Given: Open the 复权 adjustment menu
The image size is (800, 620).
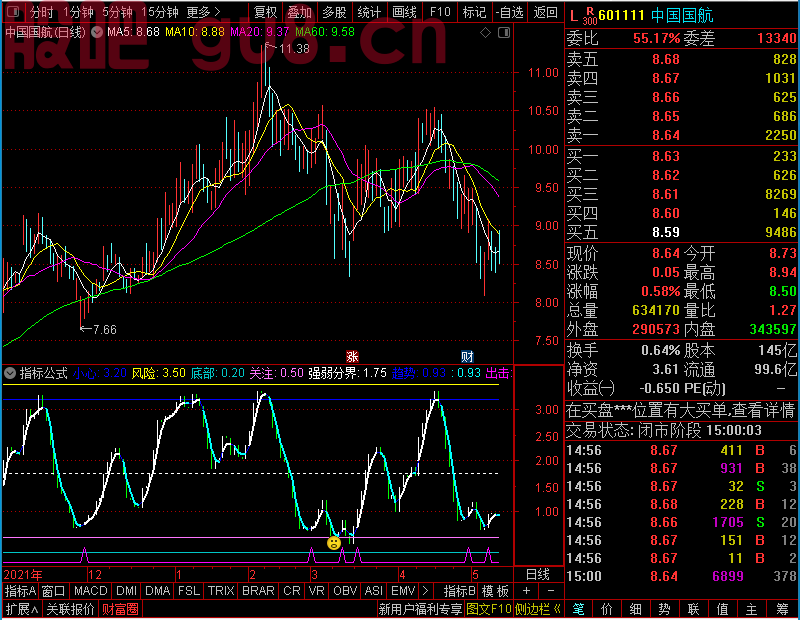Looking at the screenshot, I should click(265, 12).
